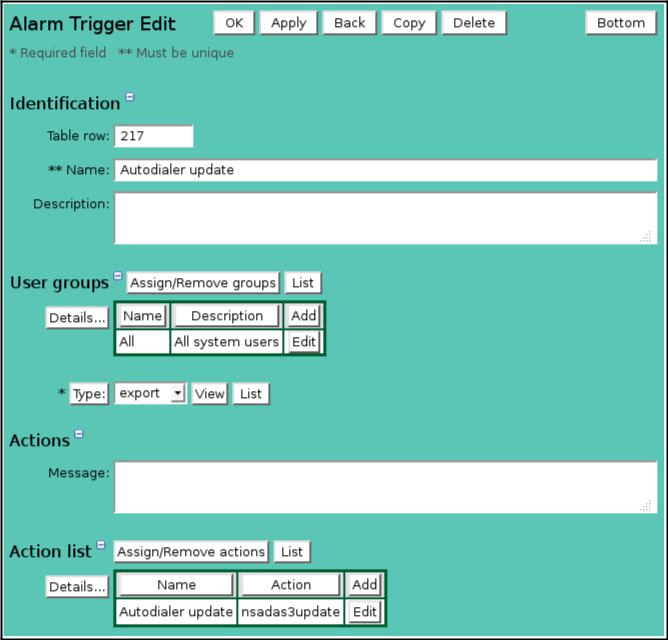
Task: Delete the alarm trigger
Action: click(474, 23)
